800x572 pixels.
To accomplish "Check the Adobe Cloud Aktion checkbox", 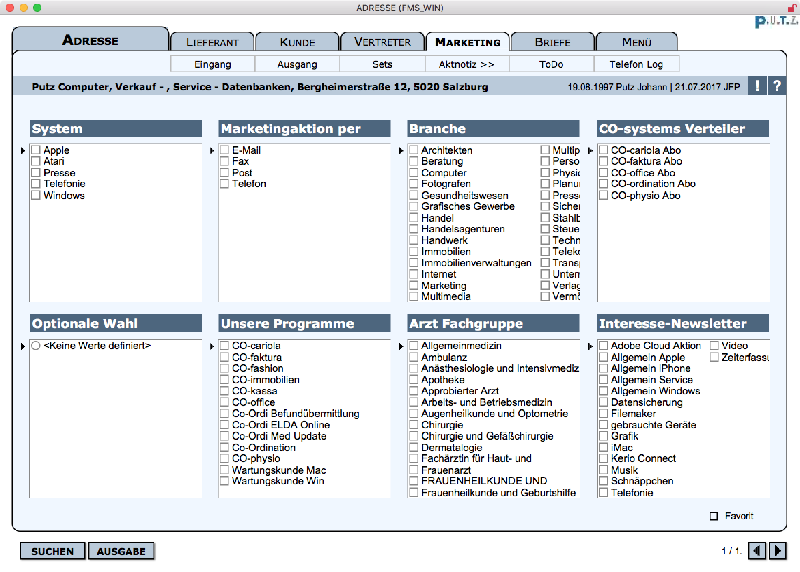I will coord(604,345).
